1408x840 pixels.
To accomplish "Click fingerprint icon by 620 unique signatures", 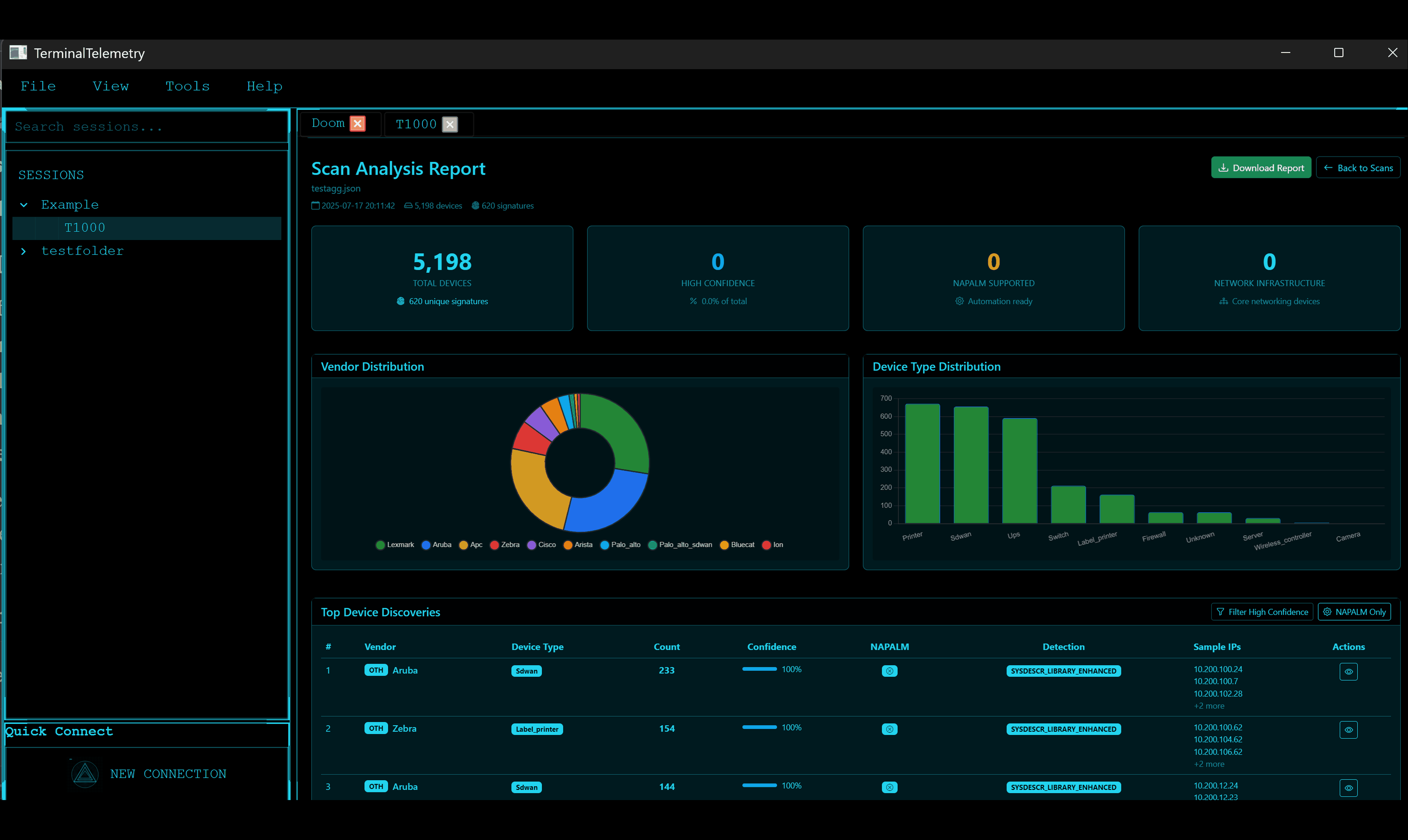I will (x=401, y=301).
